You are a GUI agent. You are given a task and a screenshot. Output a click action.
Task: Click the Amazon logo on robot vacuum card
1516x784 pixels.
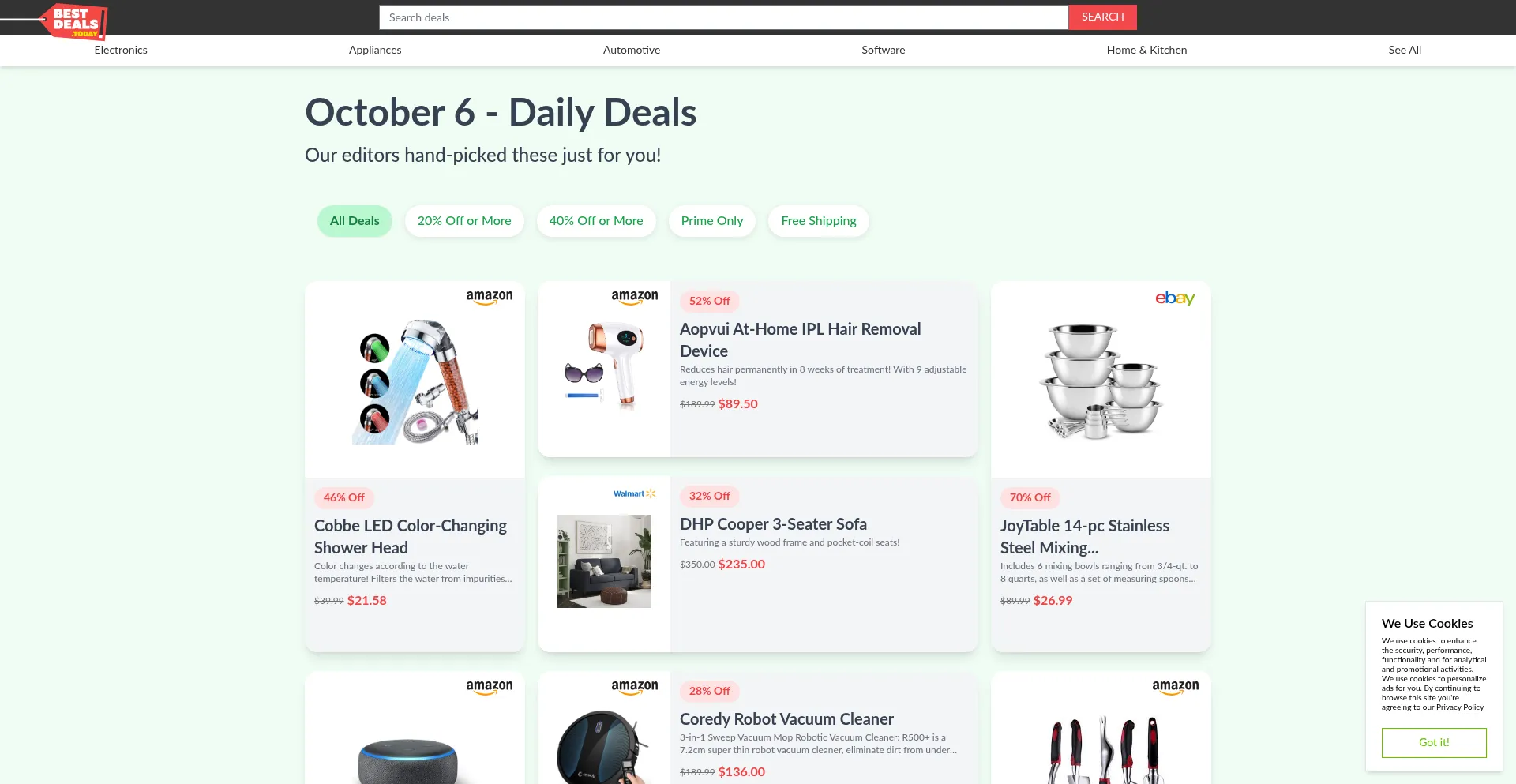(634, 688)
